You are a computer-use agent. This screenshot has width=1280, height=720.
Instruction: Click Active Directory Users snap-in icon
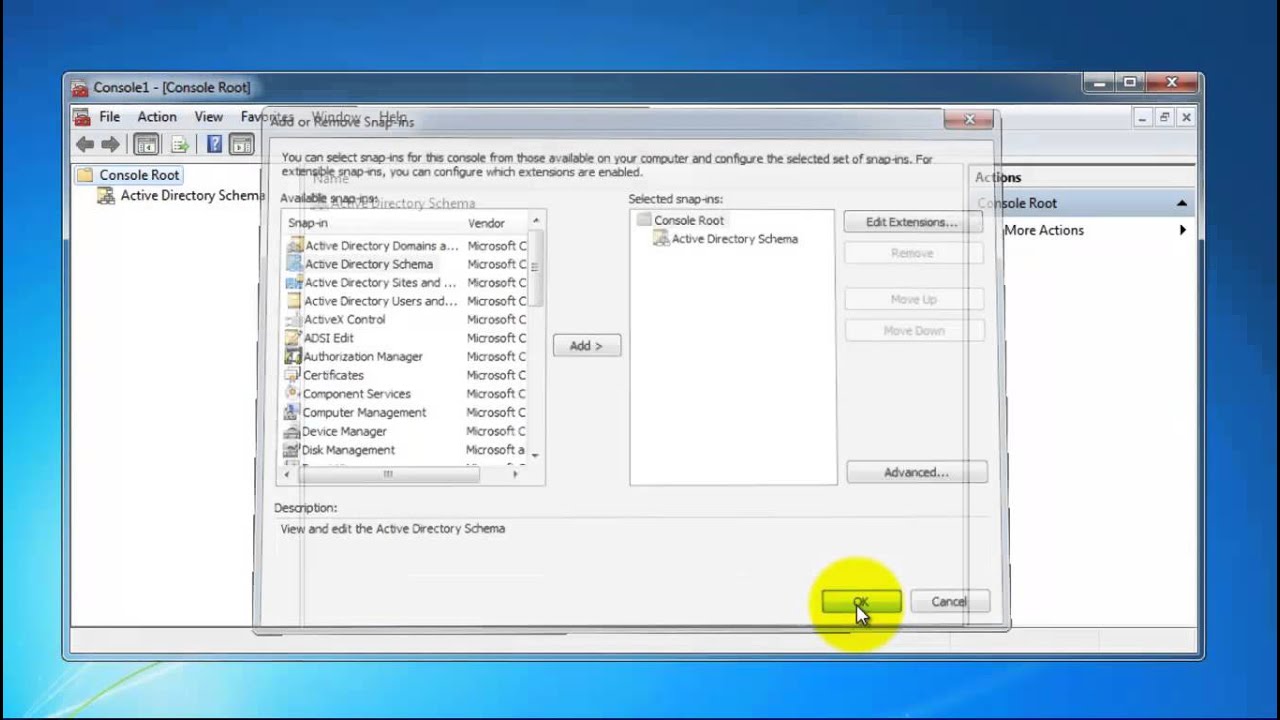point(294,301)
